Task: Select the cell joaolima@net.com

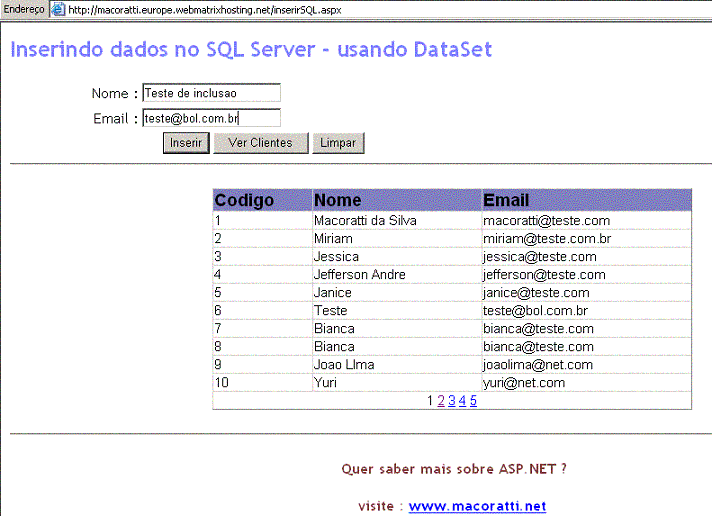Action: 586,365
